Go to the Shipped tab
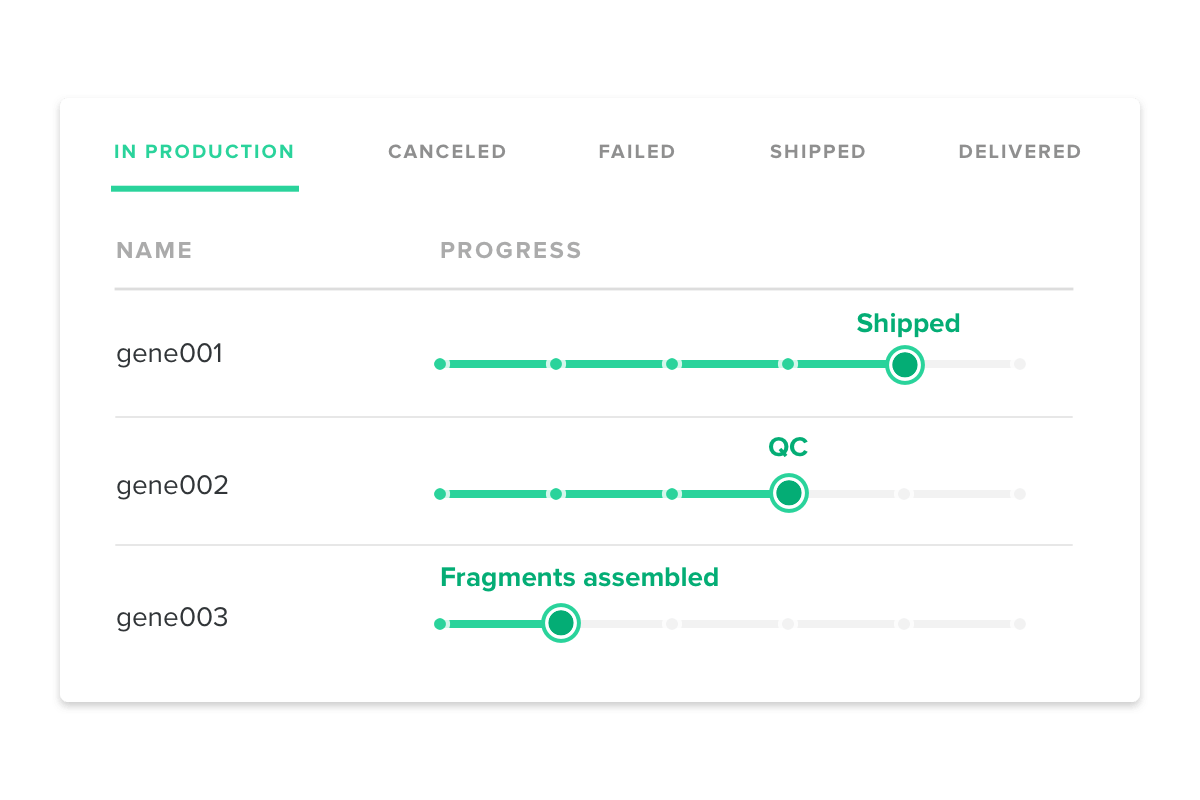 (x=817, y=152)
